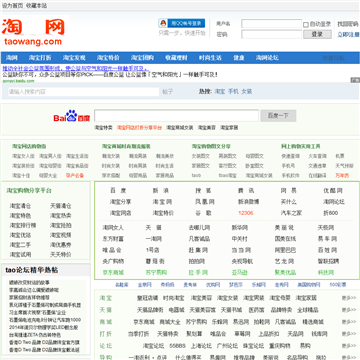360x360 pixels.
Task: Open the 淘网论坛 nav tab
Action: 267,58
